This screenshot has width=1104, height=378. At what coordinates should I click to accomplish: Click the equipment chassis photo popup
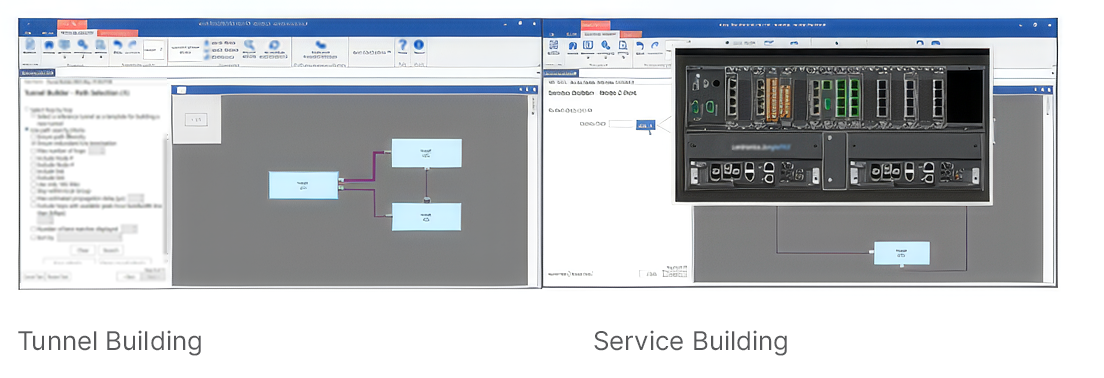(832, 127)
